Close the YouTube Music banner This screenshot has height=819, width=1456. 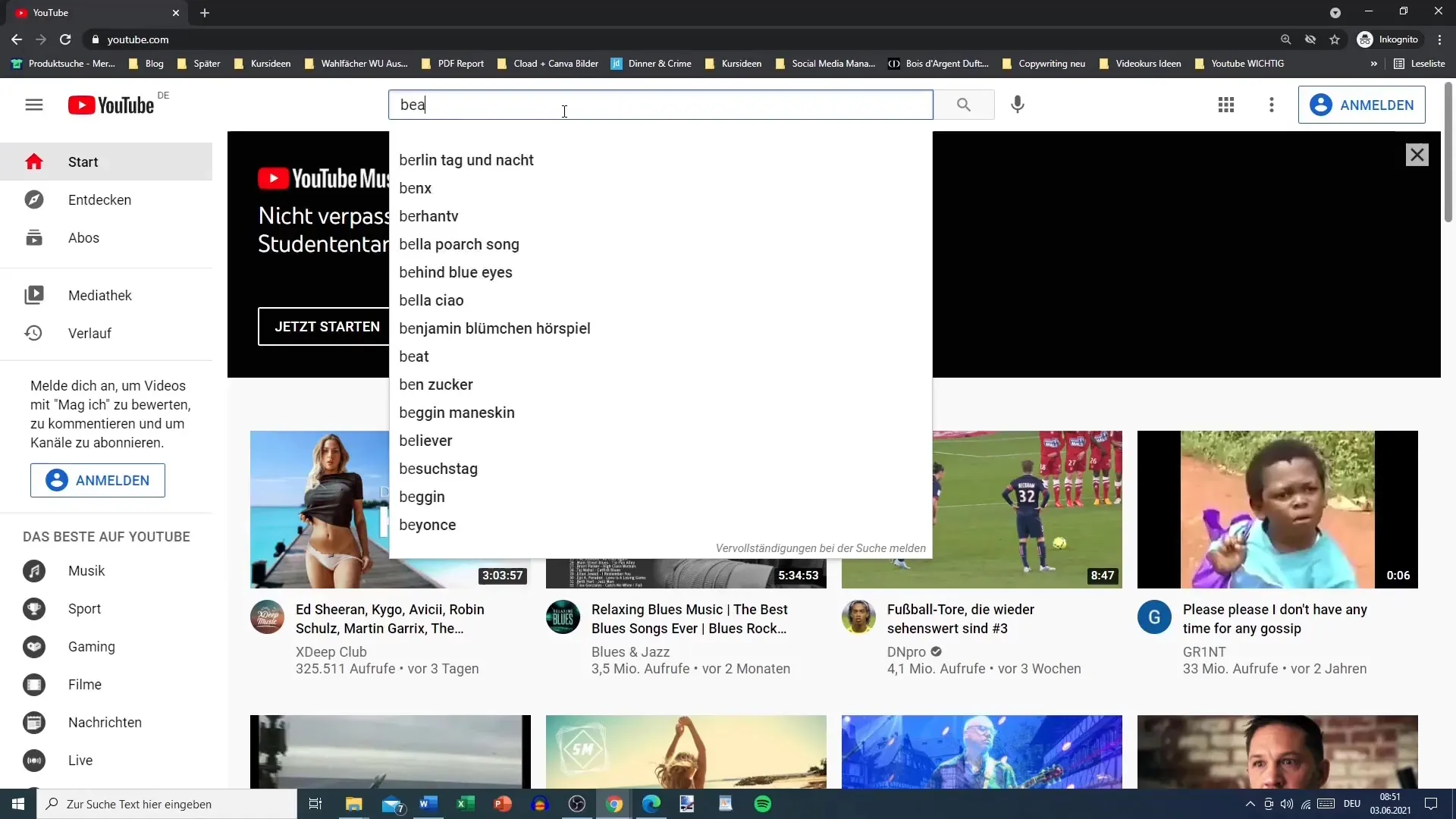point(1417,155)
